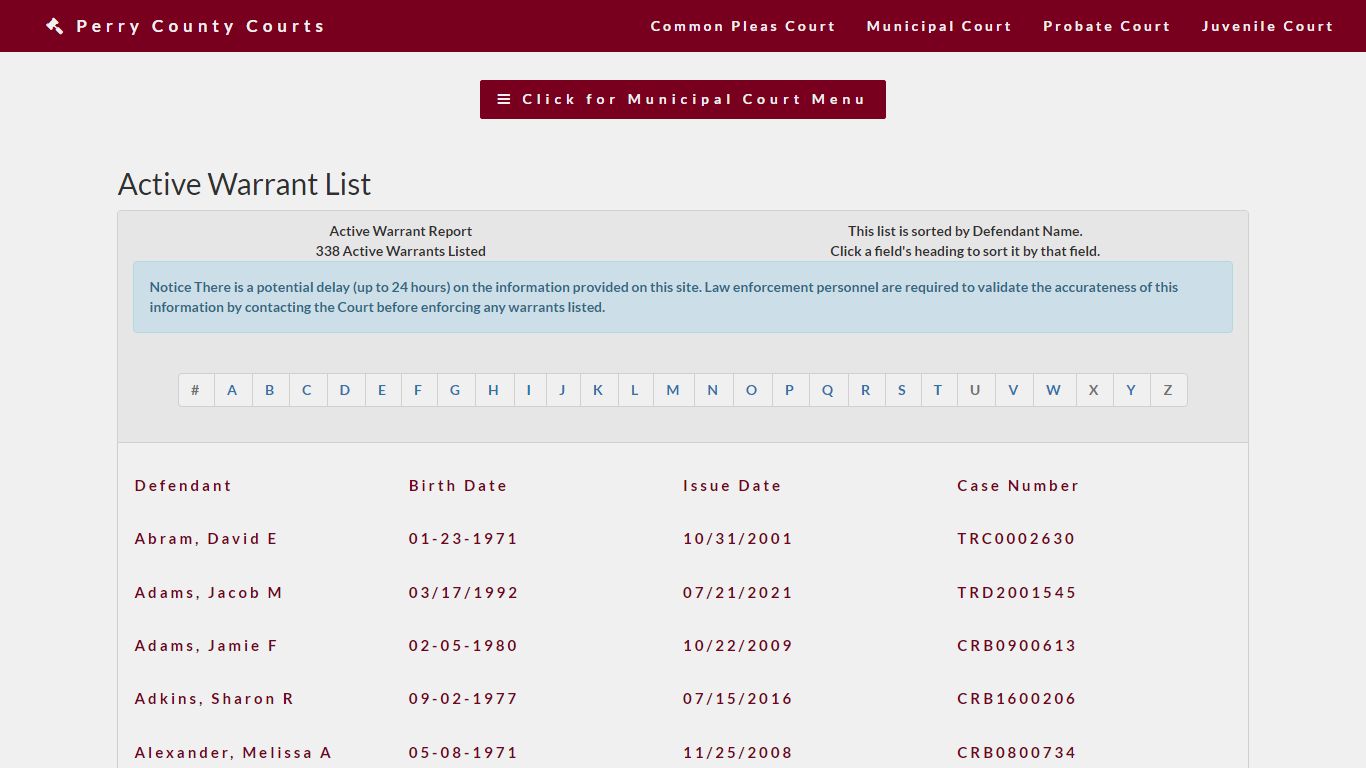1366x768 pixels.
Task: Navigate to Probate Court
Action: tap(1106, 26)
